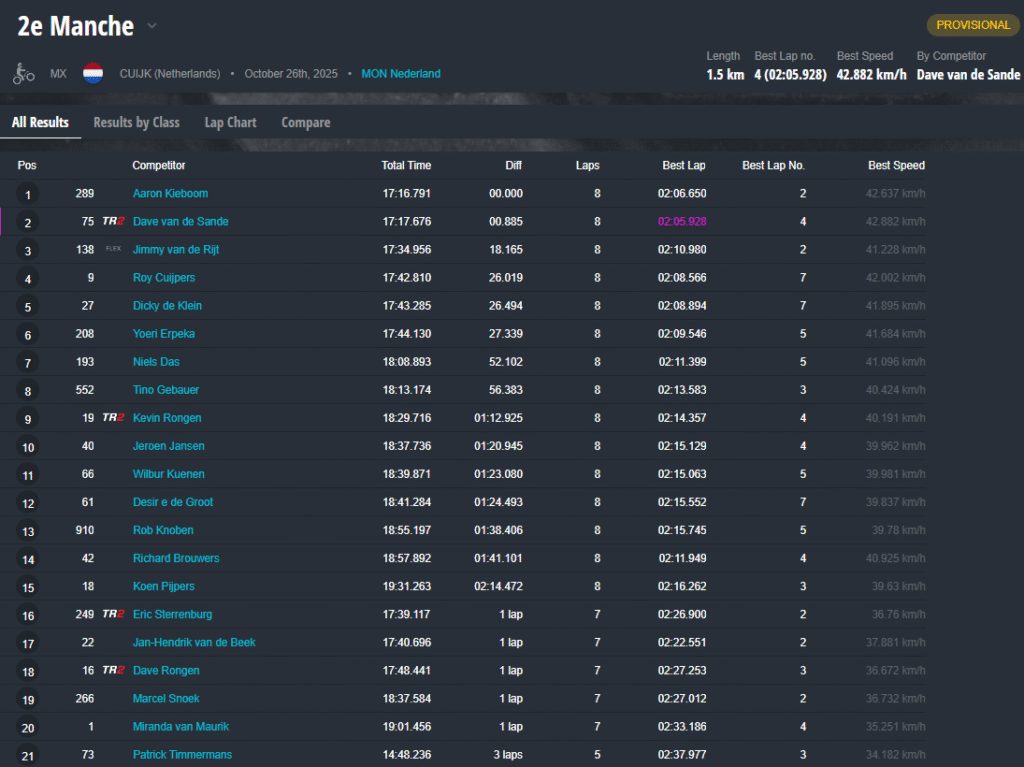Click TR2 badge next to Dave Rongen

113,670
